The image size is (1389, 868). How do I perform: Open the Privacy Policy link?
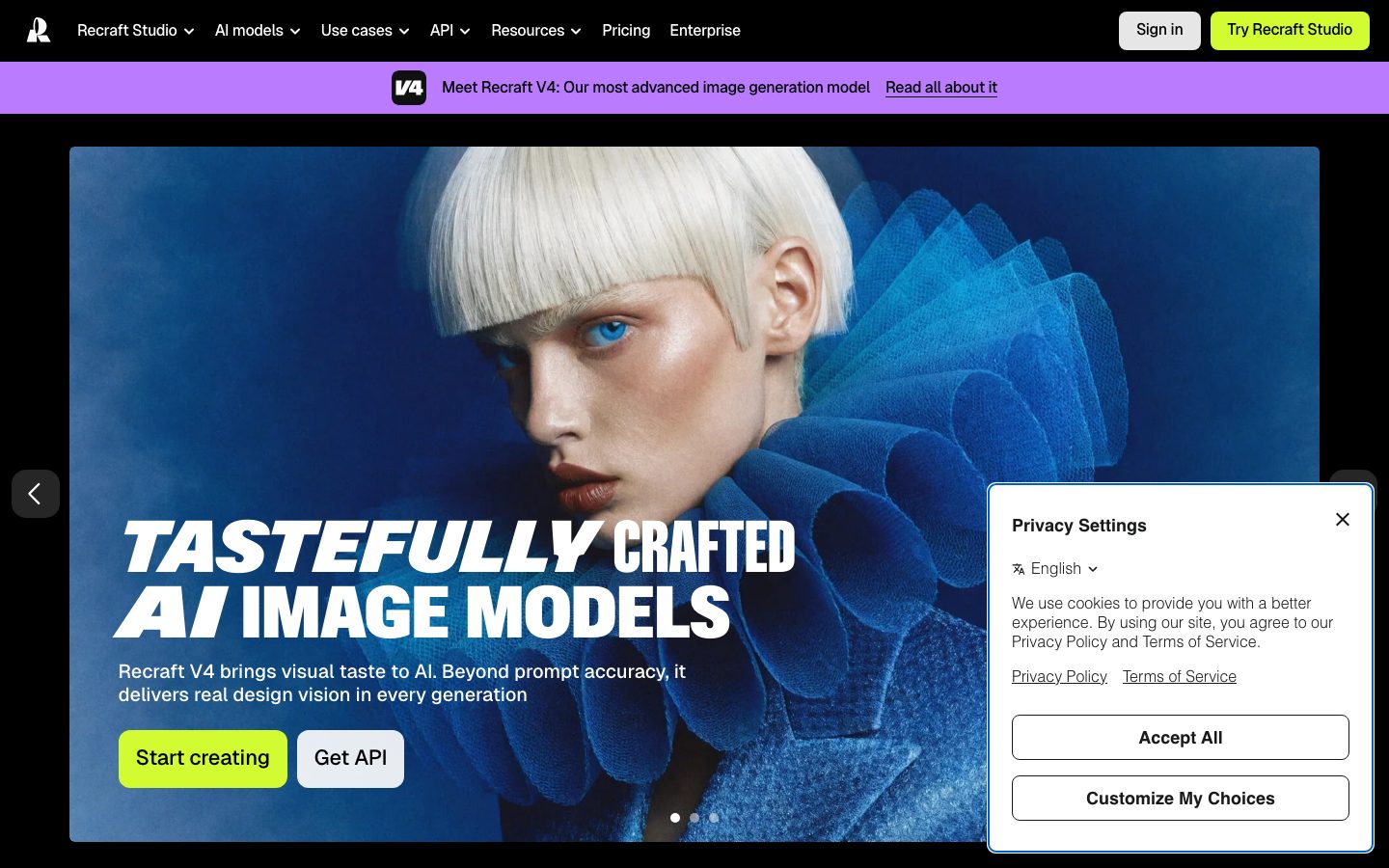(1059, 677)
